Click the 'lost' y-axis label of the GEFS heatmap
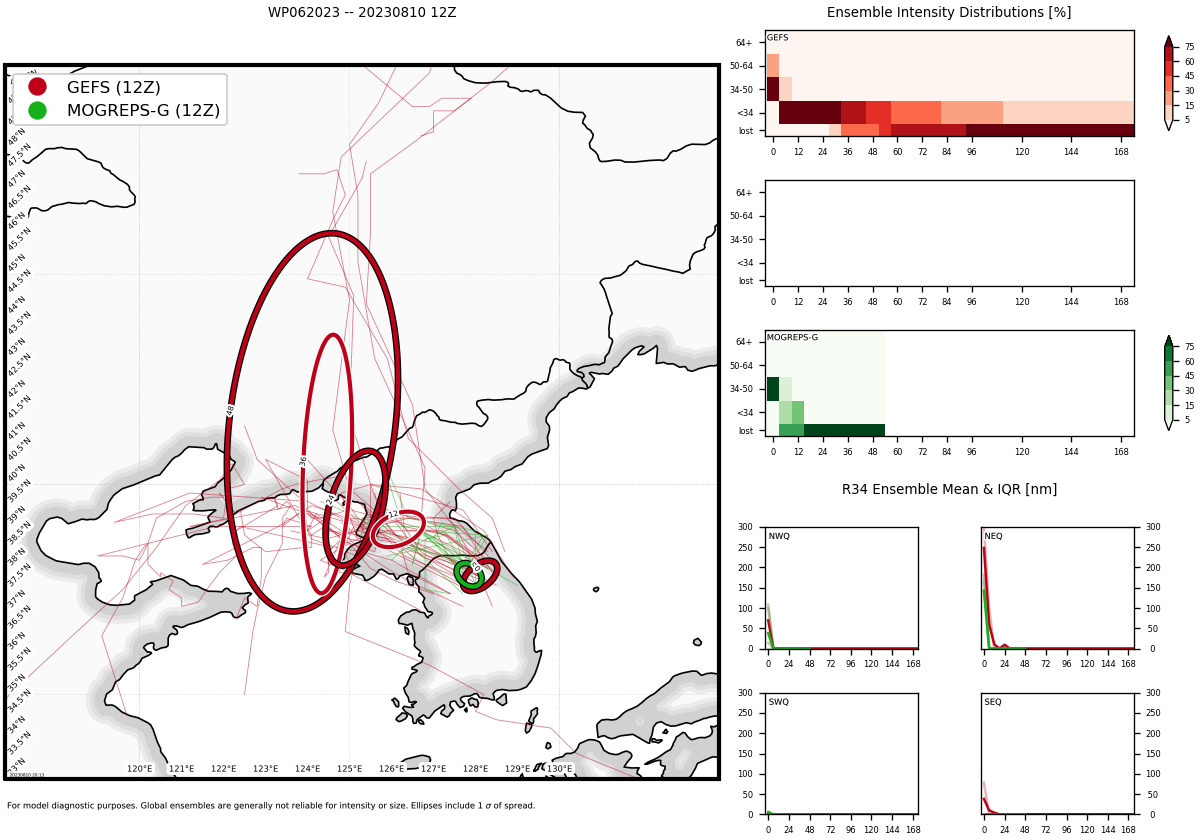Viewport: 1200px width, 840px height. [x=746, y=131]
